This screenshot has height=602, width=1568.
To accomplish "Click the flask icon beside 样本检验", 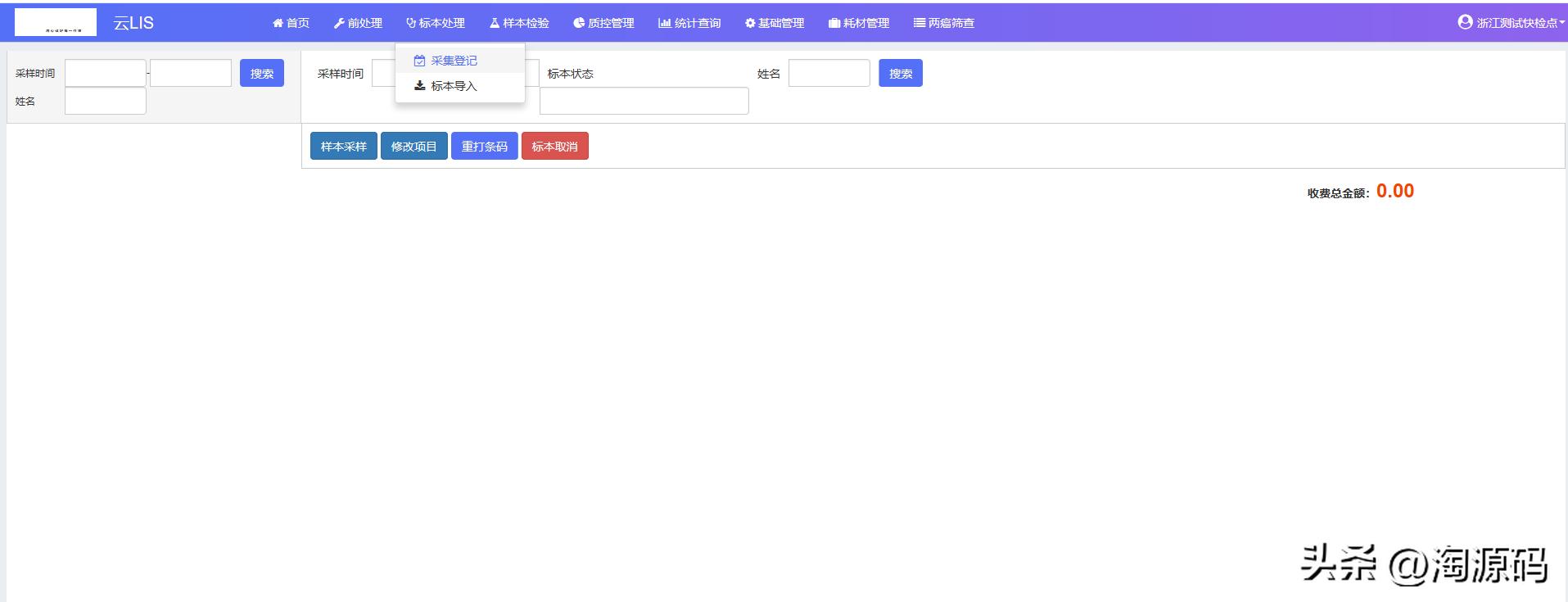I will point(495,23).
